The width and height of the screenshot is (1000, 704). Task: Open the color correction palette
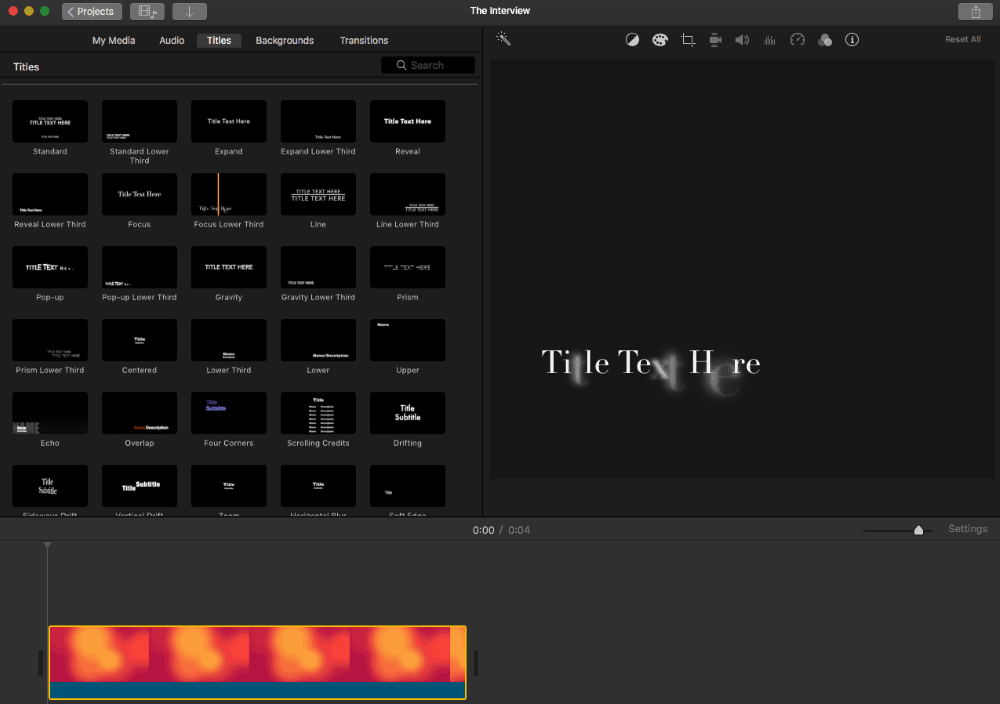pos(659,40)
